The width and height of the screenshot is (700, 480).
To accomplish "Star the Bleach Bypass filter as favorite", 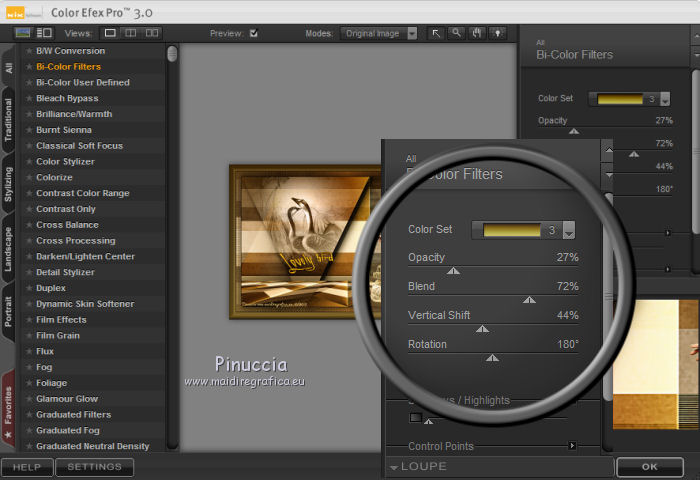I will point(29,99).
